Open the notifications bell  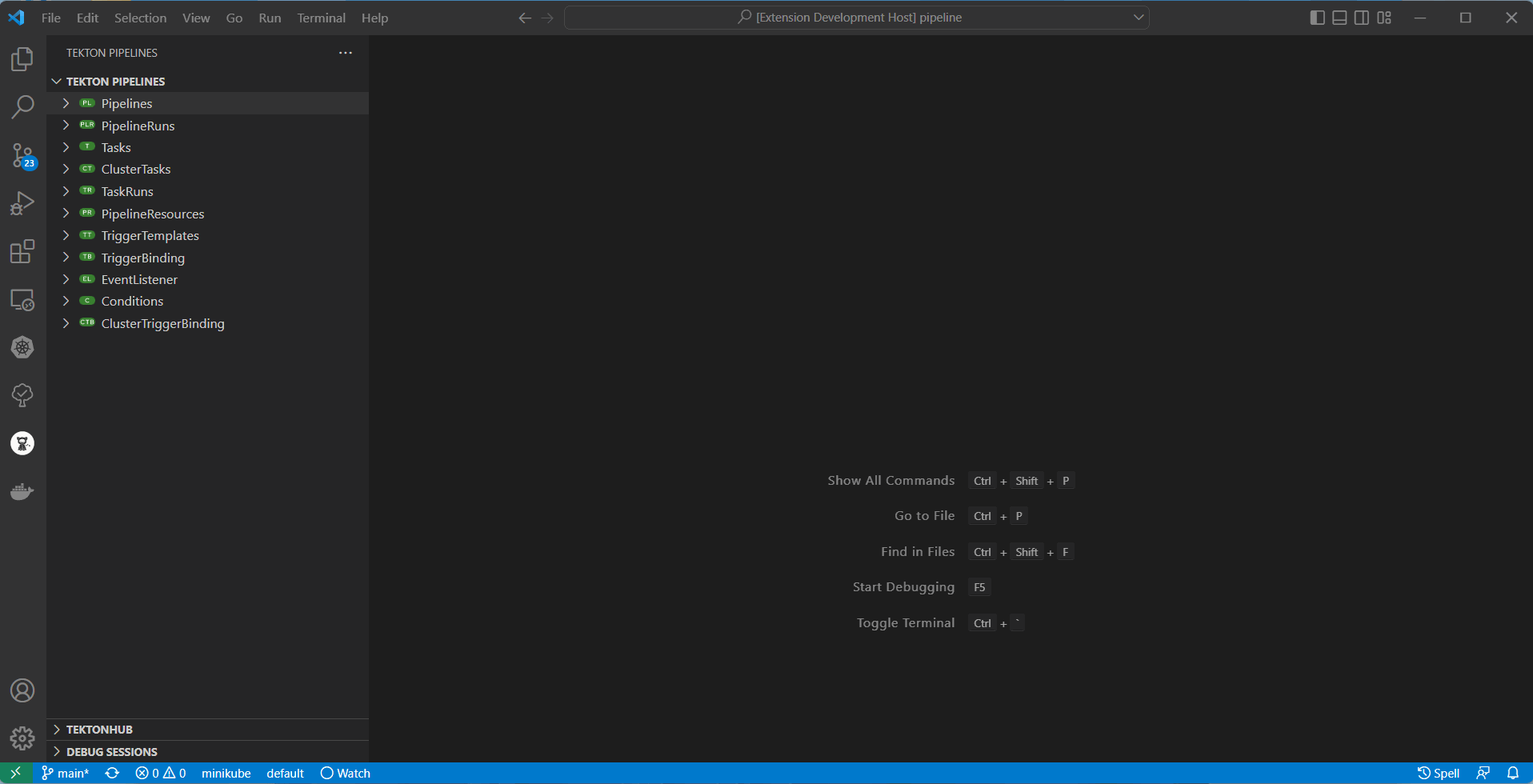1513,773
